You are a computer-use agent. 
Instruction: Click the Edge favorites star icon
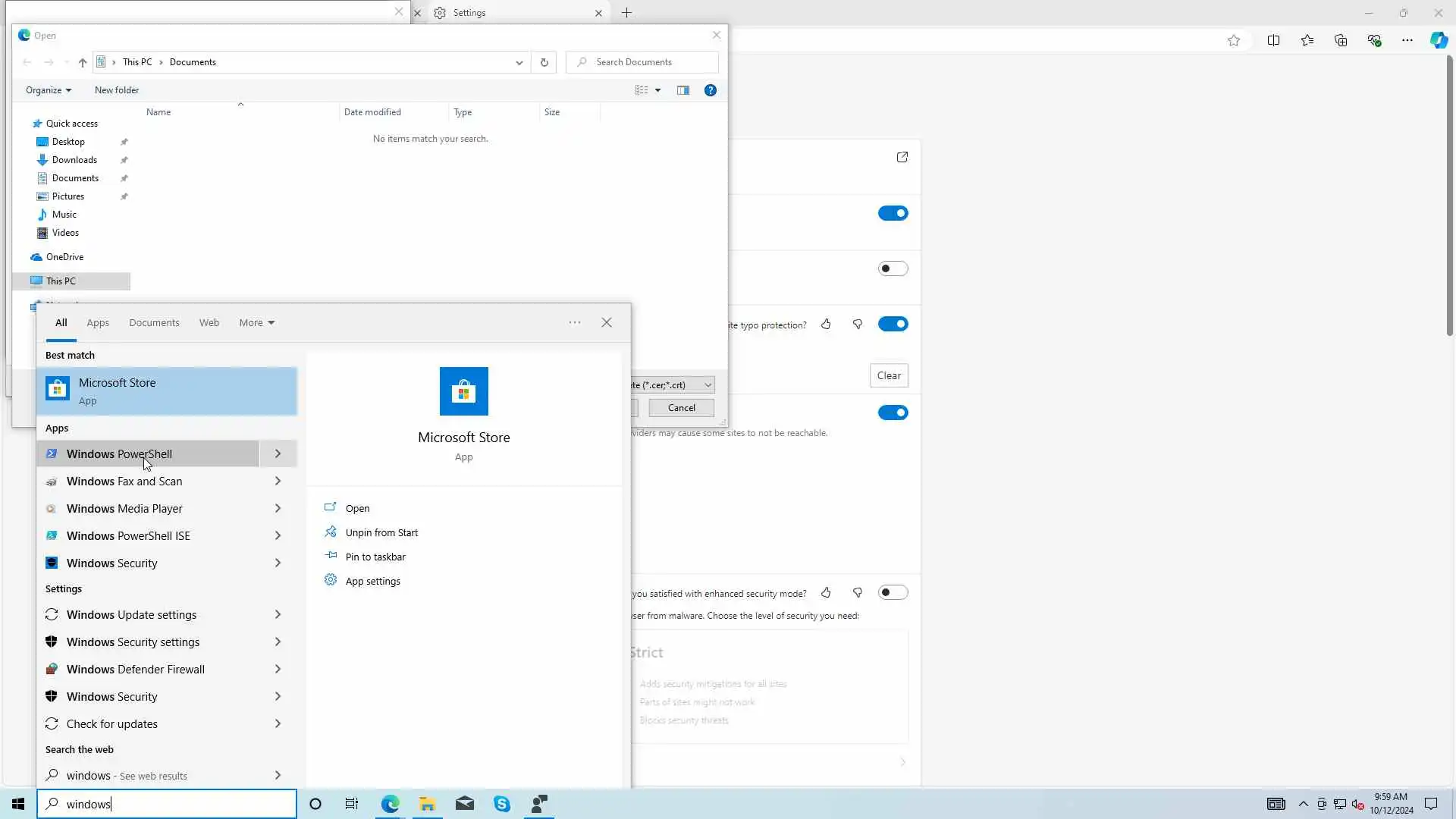pyautogui.click(x=1234, y=41)
